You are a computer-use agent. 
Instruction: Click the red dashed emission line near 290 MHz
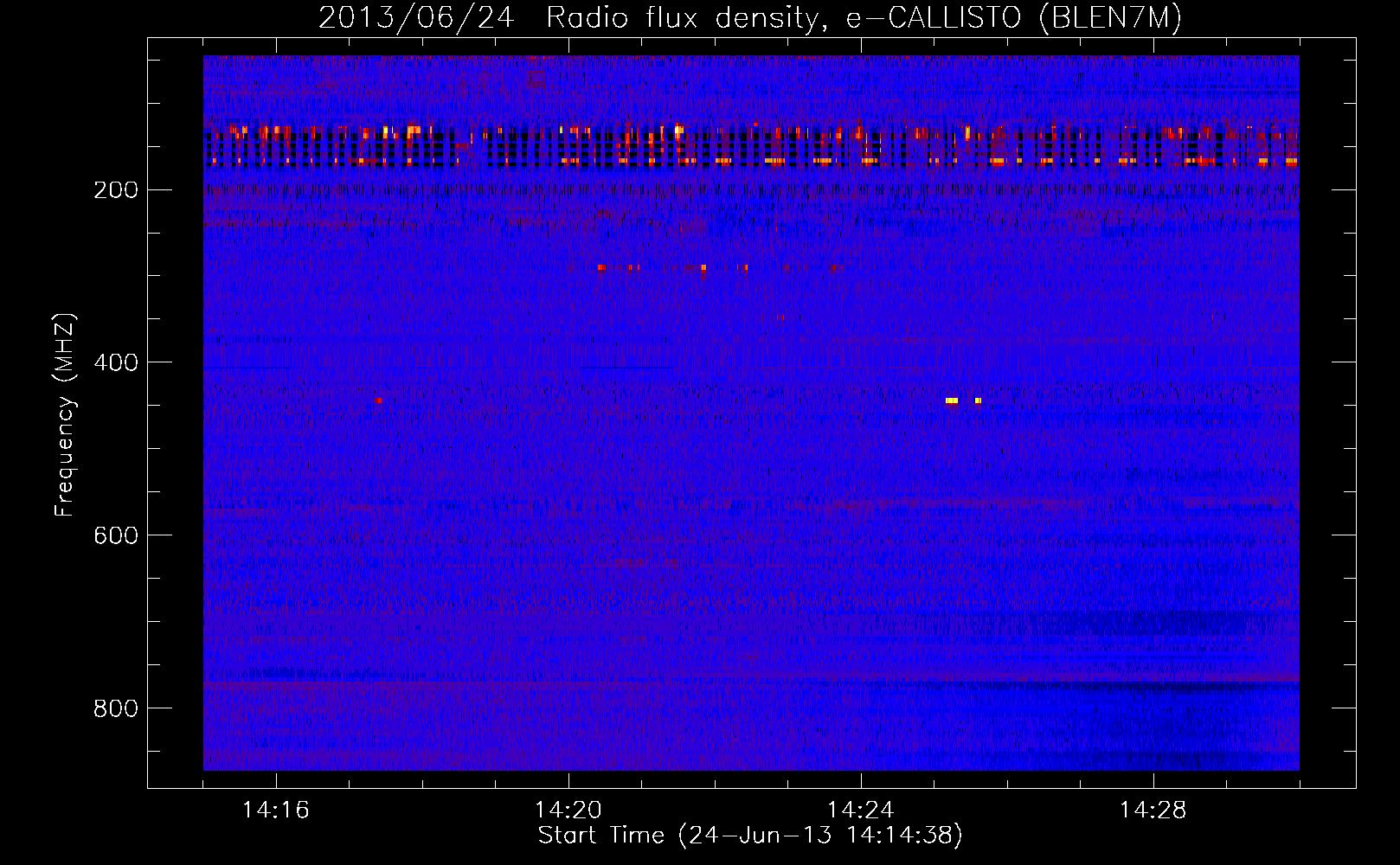click(x=718, y=268)
